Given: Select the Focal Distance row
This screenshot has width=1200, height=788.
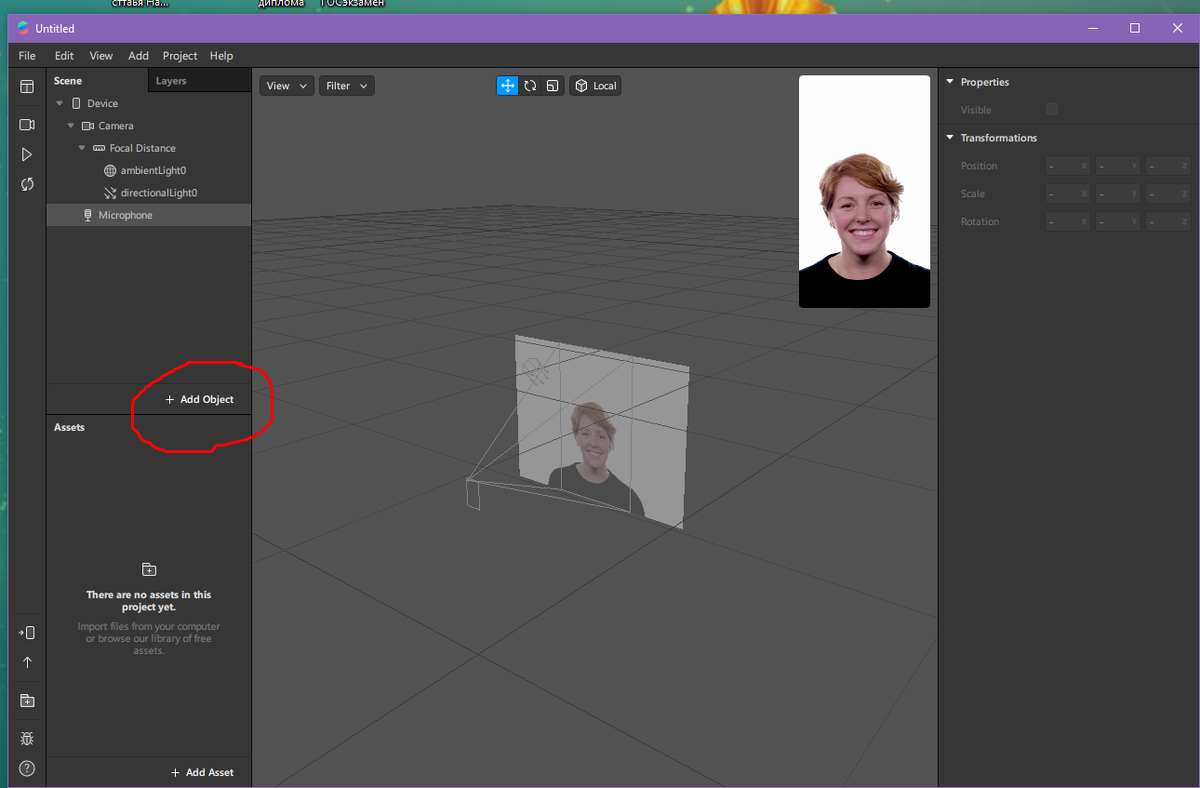Looking at the screenshot, I should [149, 148].
